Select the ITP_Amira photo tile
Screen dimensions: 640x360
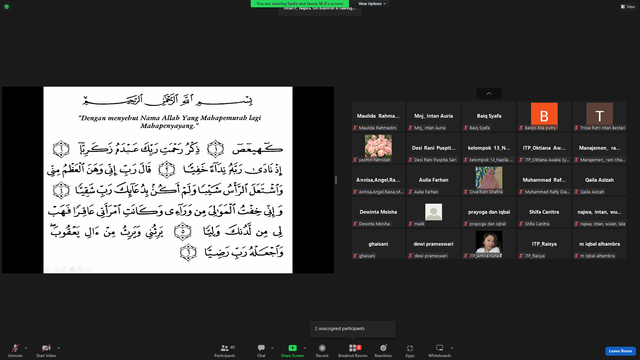[489, 244]
